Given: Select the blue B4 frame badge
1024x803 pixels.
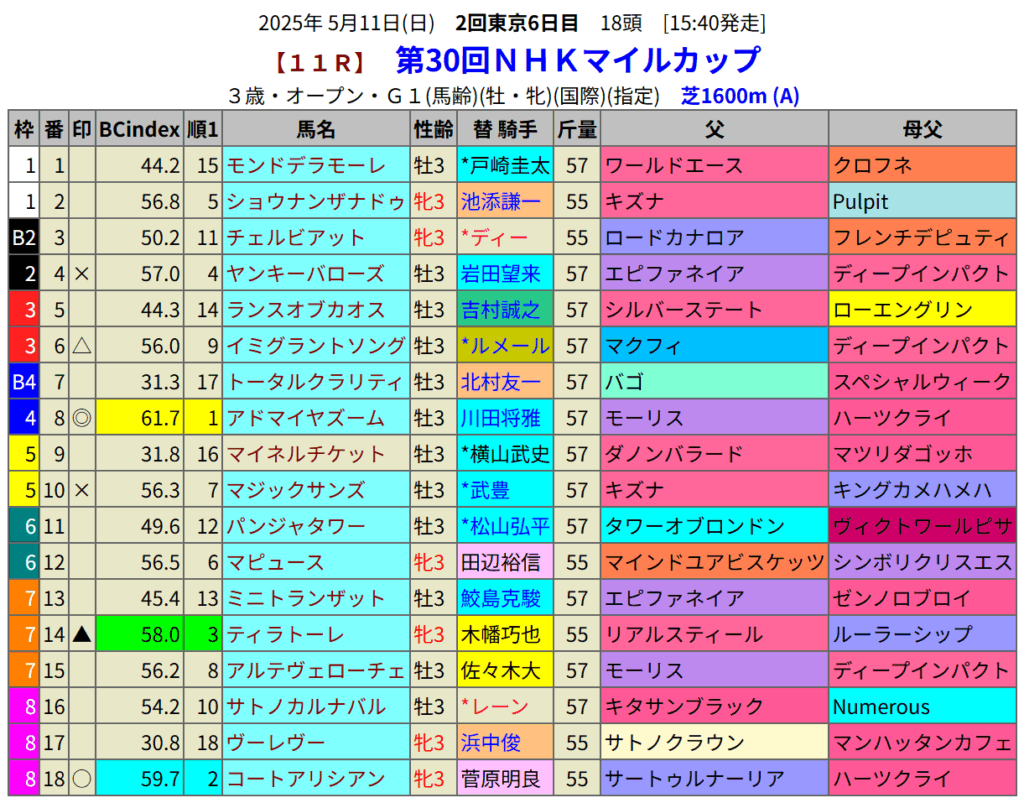Looking at the screenshot, I should pyautogui.click(x=24, y=382).
